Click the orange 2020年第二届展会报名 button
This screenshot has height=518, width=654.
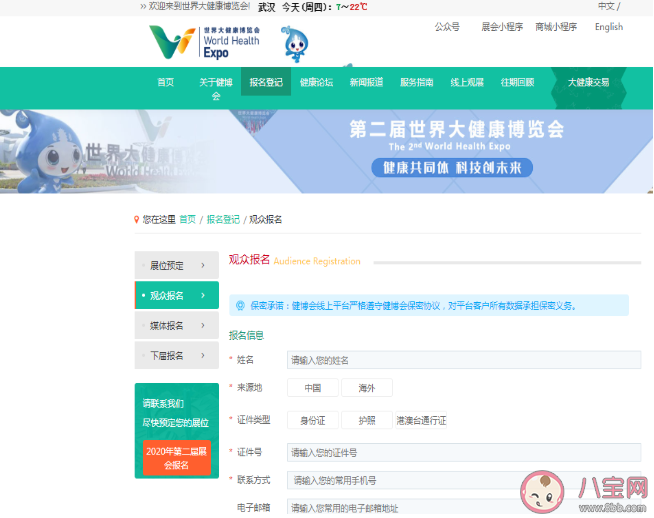point(177,458)
